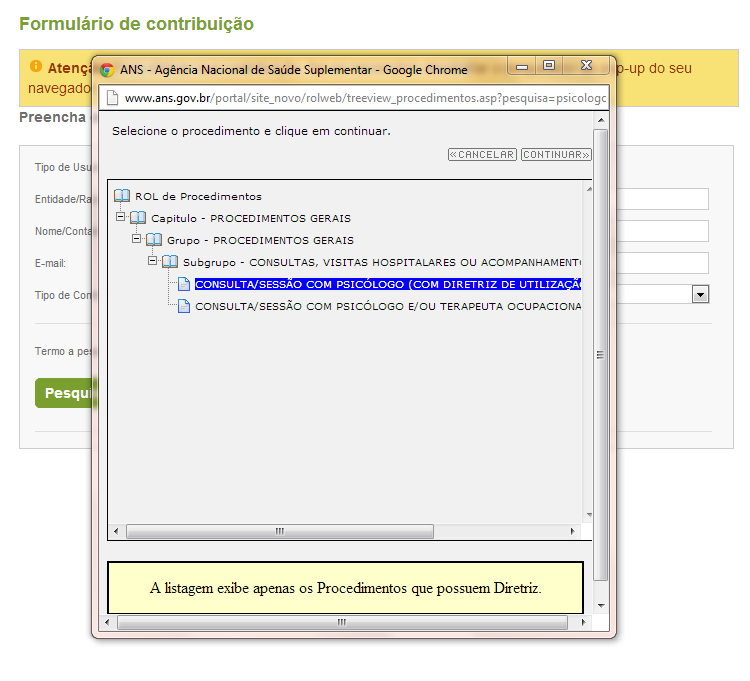Click the page icon in address bar
The image size is (750, 681).
(112, 98)
